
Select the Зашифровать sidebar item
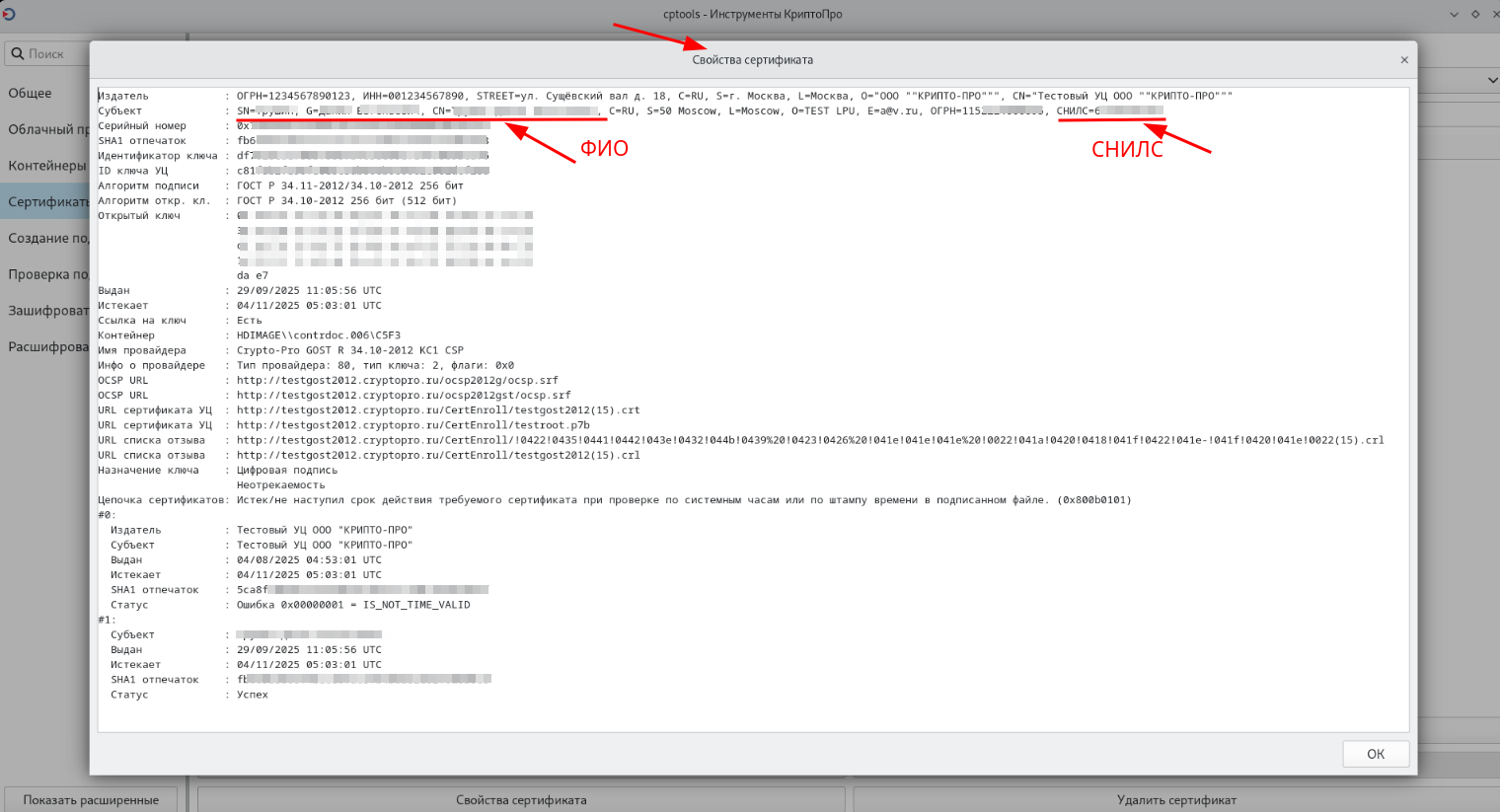pos(47,311)
